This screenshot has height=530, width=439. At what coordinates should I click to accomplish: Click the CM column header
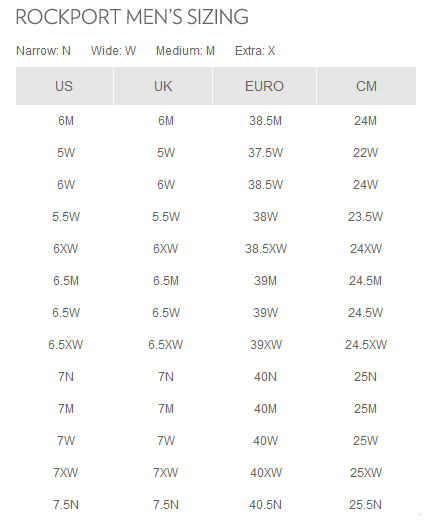pyautogui.click(x=366, y=86)
